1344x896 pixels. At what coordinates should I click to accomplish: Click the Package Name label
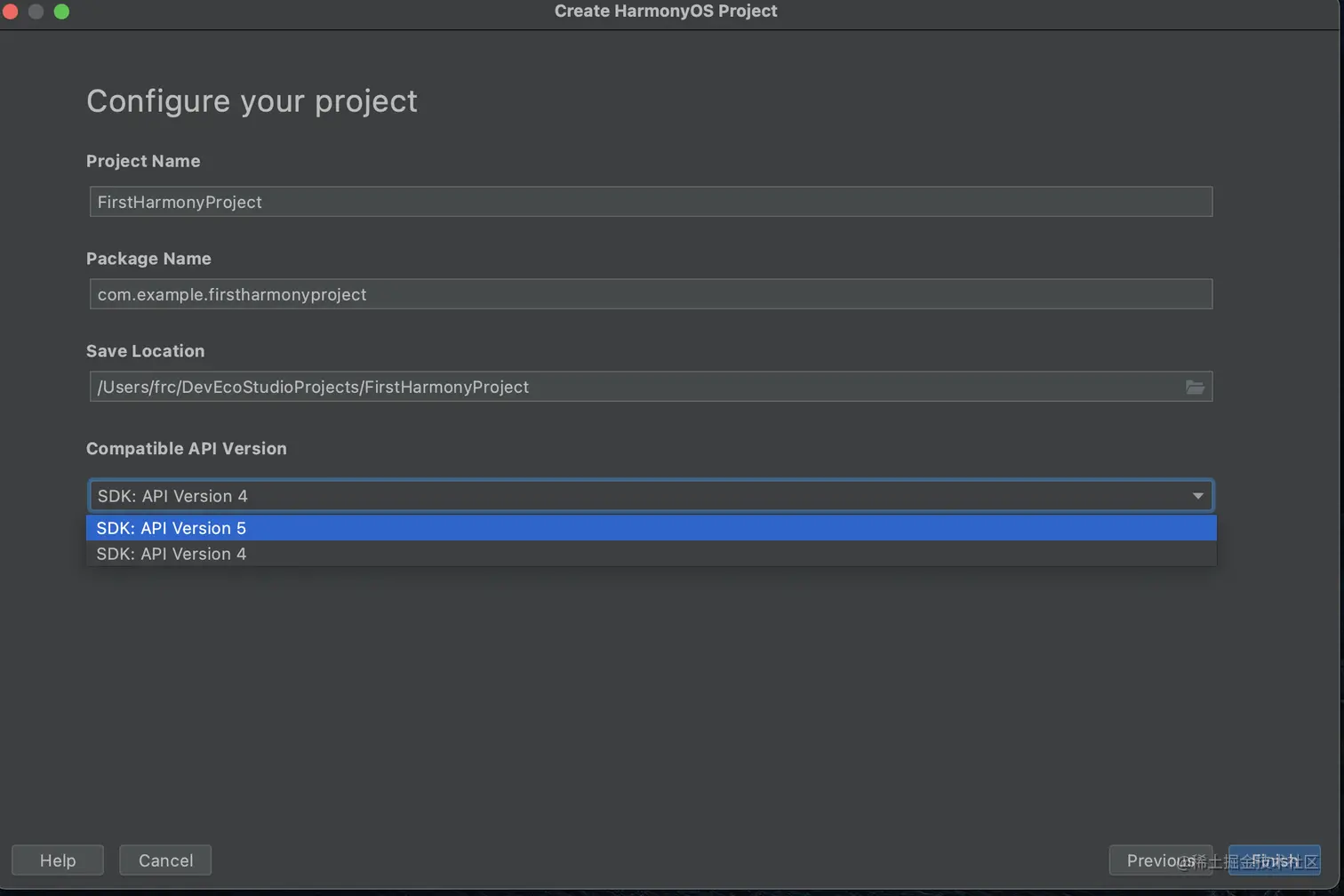pyautogui.click(x=148, y=259)
